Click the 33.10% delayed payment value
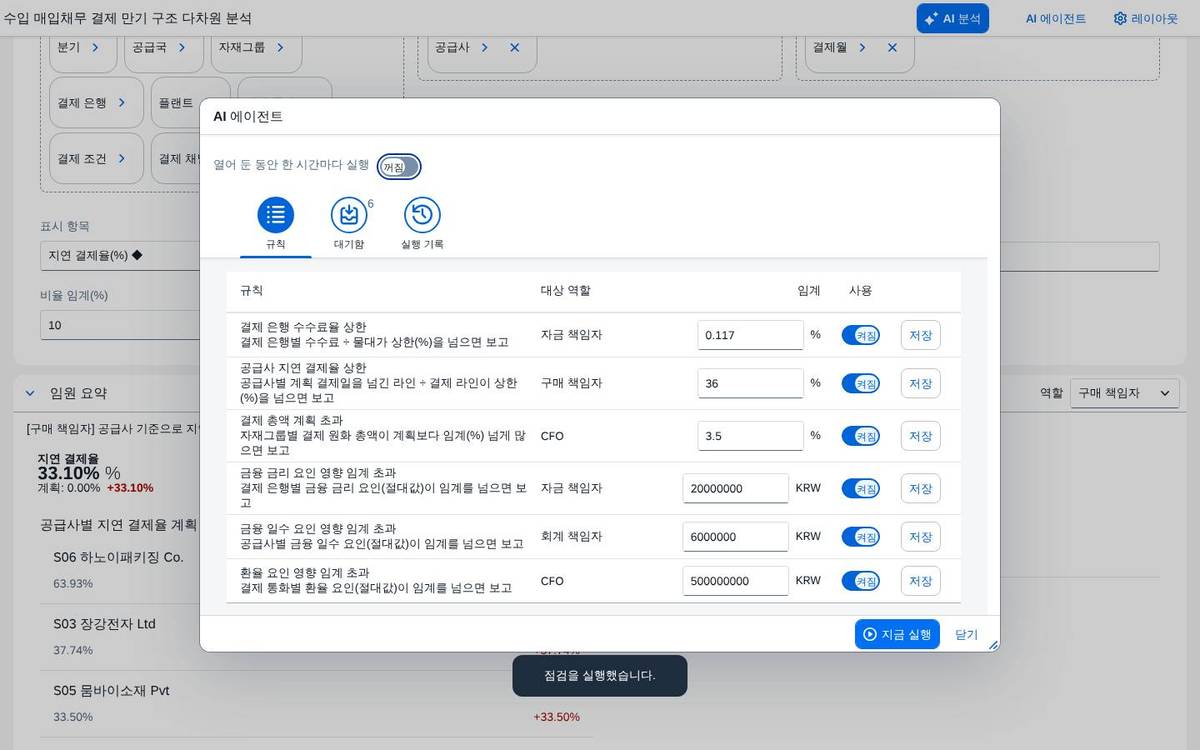 [69, 473]
